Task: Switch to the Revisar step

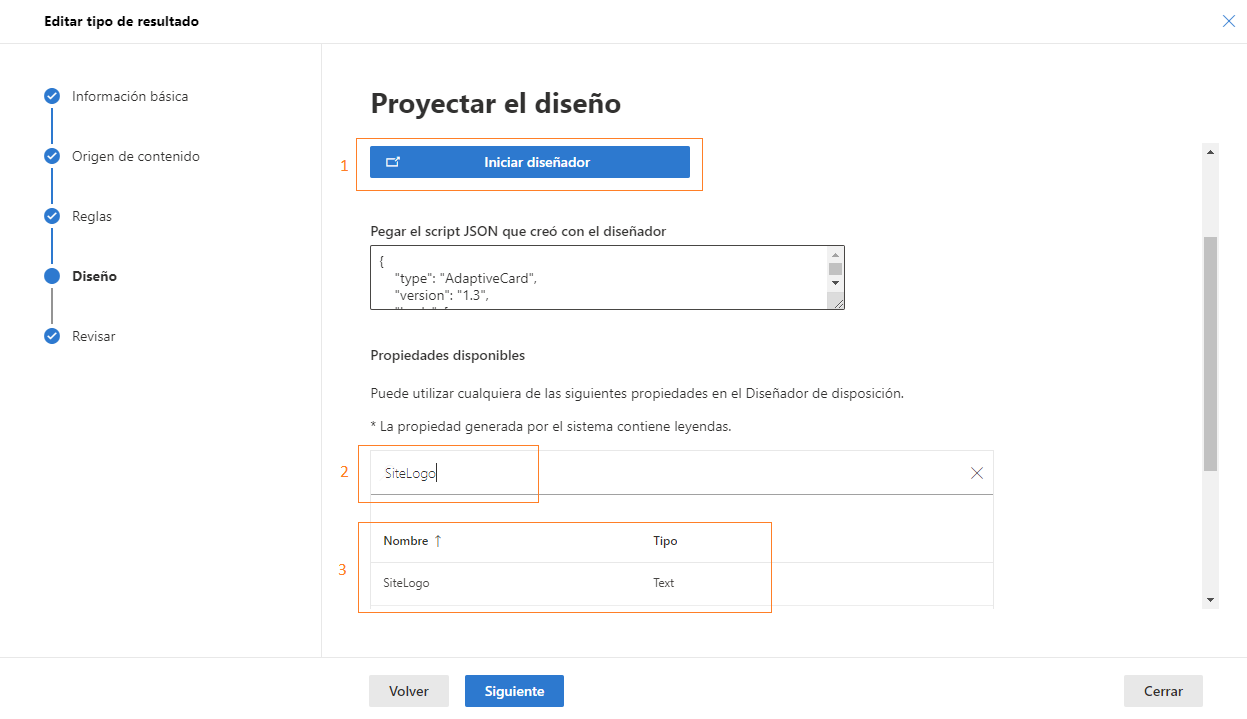Action: [93, 336]
